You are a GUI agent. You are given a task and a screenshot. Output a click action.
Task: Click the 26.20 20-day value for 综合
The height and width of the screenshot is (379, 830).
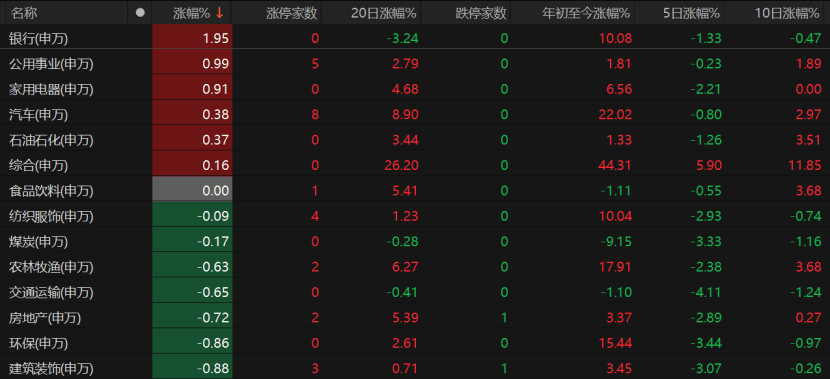coord(402,166)
